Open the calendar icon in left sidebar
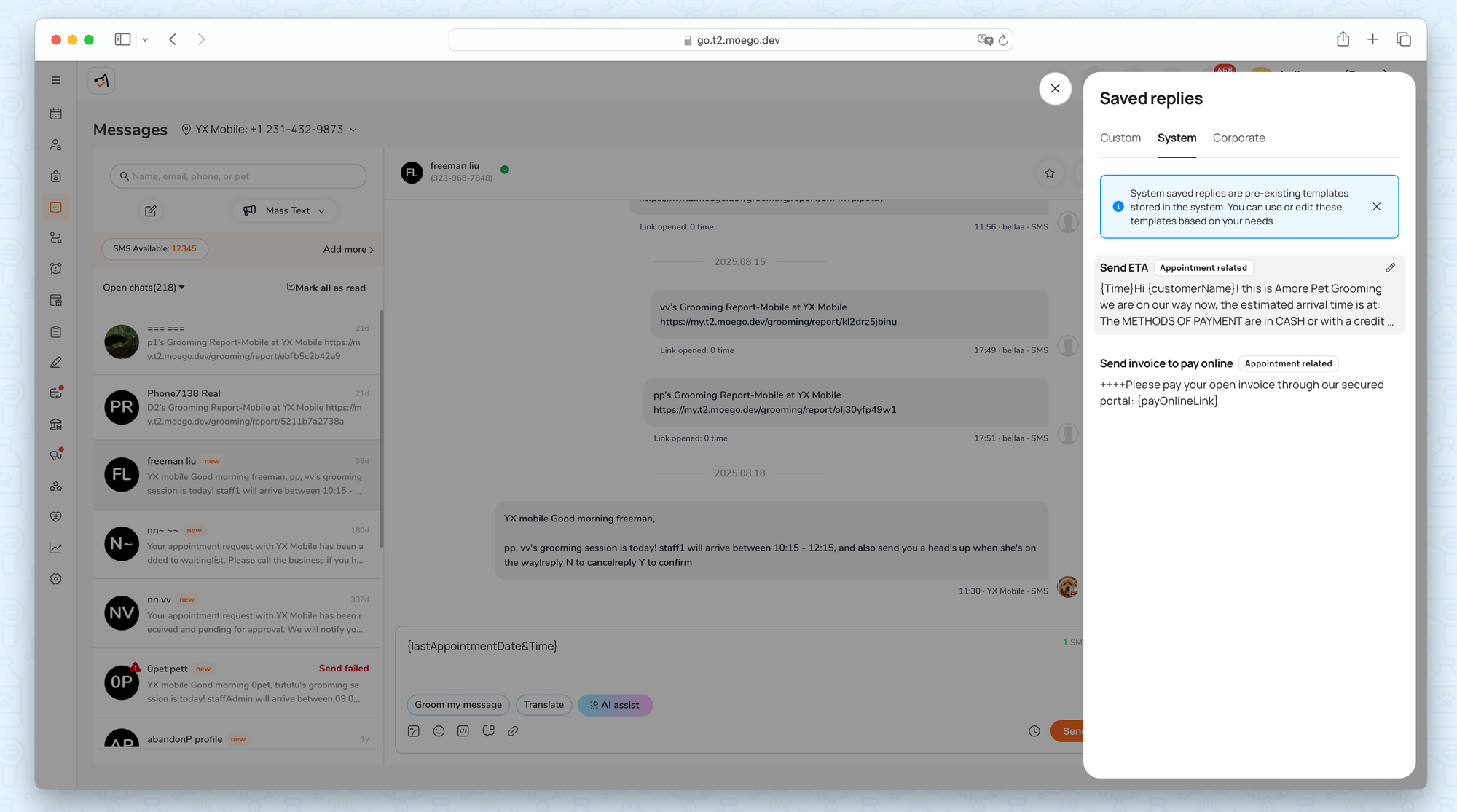Viewport: 1457px width, 812px height. coord(56,114)
